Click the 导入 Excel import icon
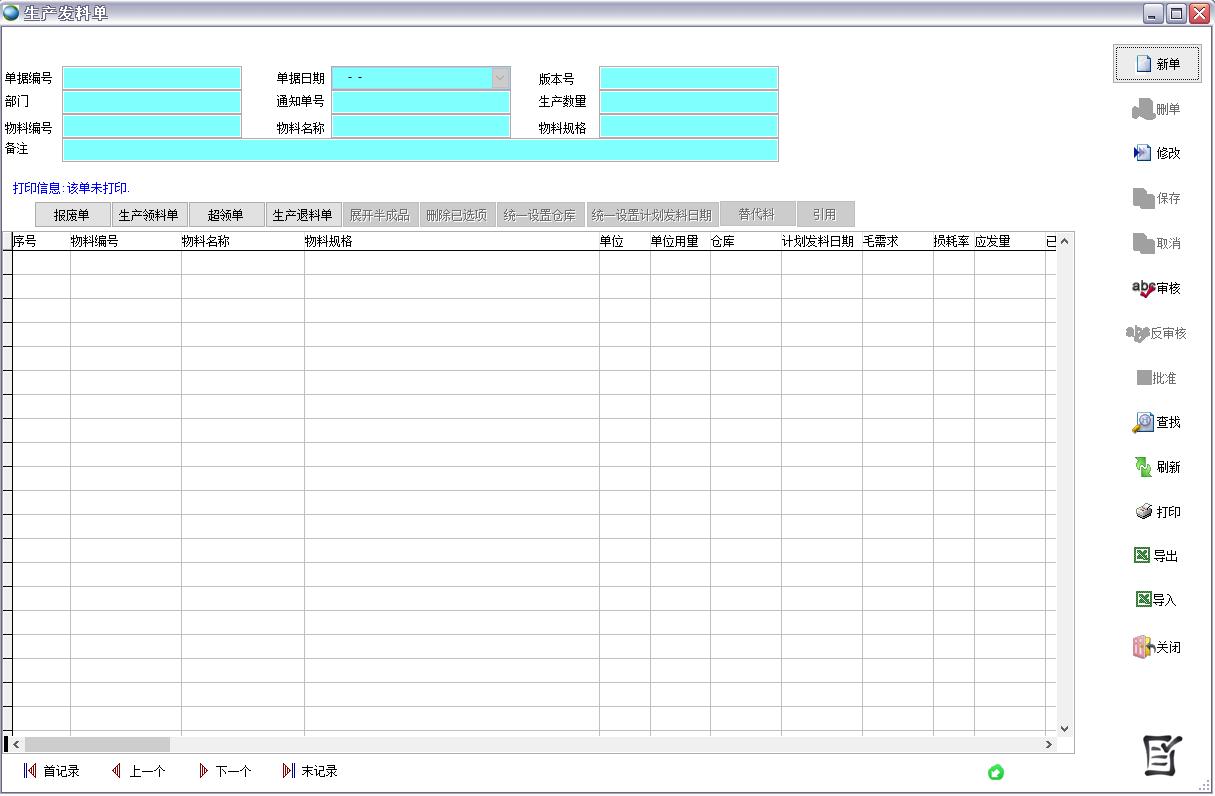The image size is (1215, 796). (1143, 600)
